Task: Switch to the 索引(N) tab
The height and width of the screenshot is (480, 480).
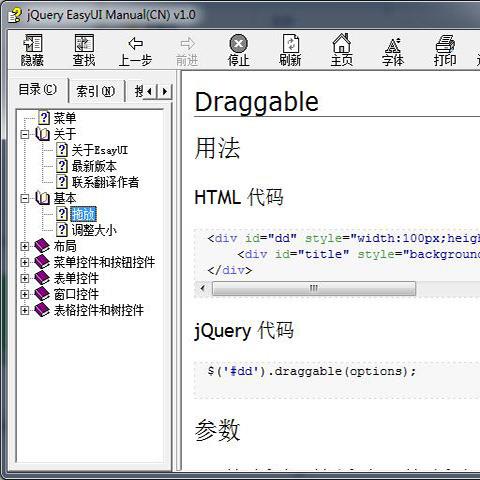Action: point(96,91)
